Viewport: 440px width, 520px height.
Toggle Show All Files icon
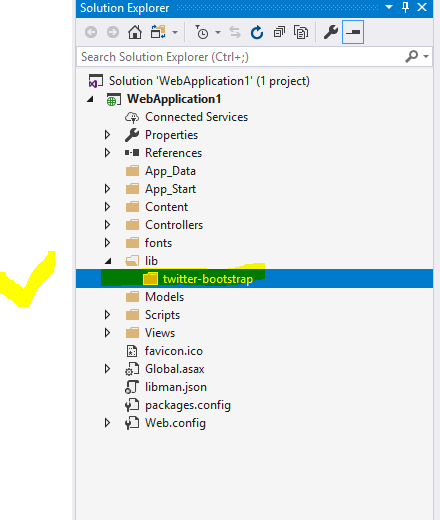(301, 32)
